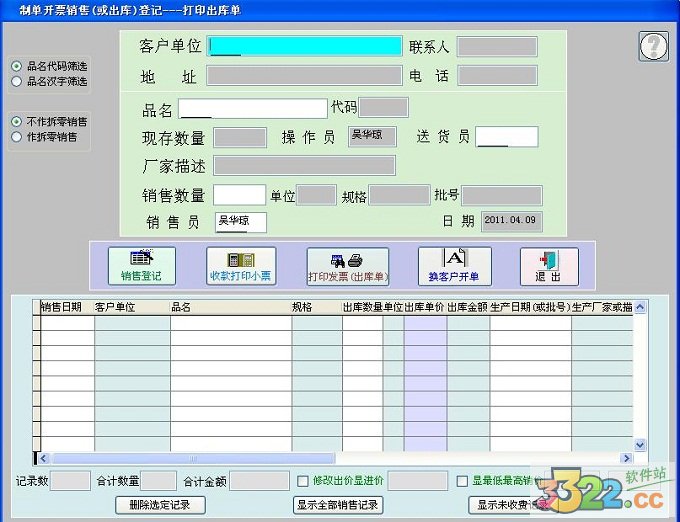
Task: Click the 操作员 operator field
Action: point(372,137)
